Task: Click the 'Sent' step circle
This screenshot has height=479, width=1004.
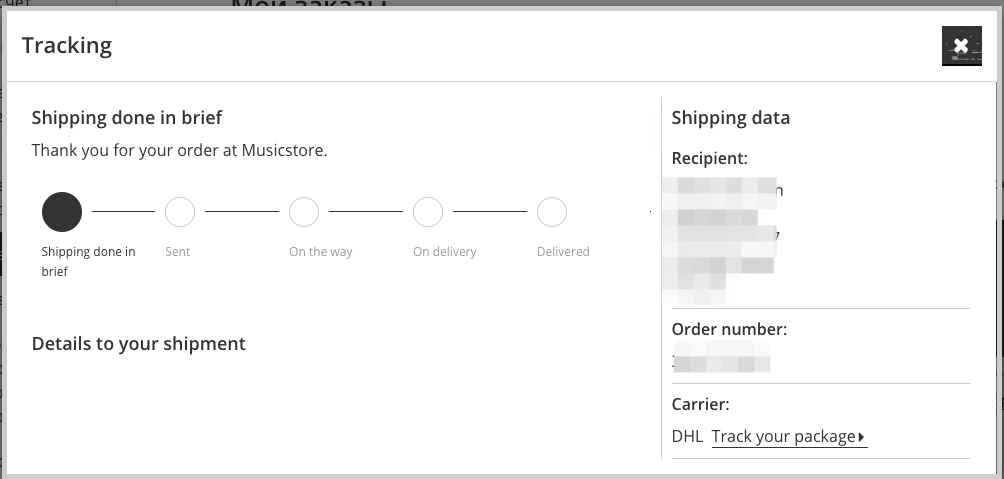Action: tap(180, 212)
